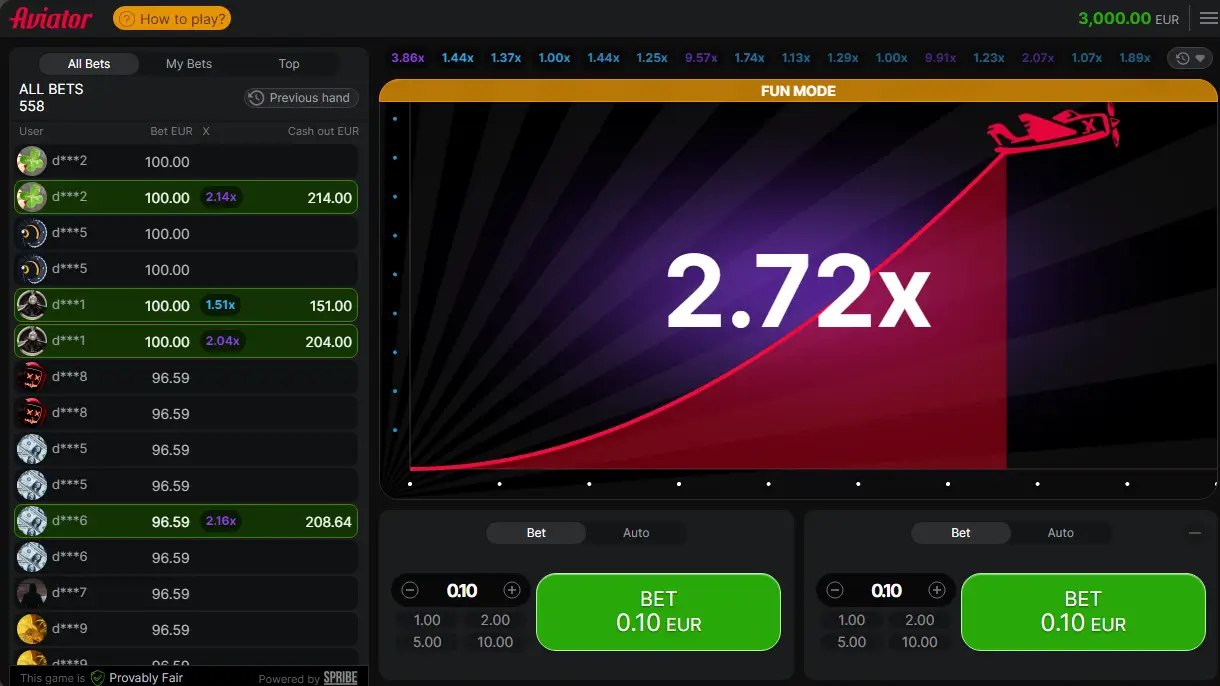
Task: Click the minus icon in left bet panel
Action: [x=409, y=590]
